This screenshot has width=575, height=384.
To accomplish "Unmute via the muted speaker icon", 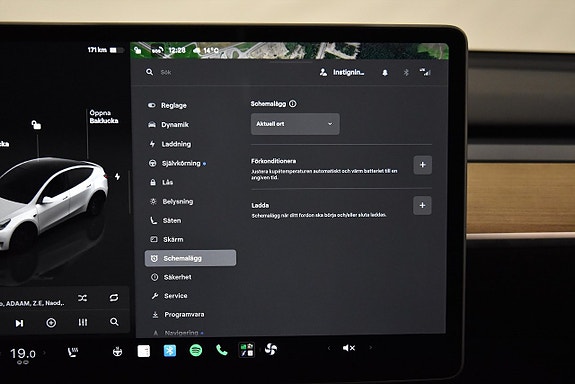I will click(x=349, y=348).
